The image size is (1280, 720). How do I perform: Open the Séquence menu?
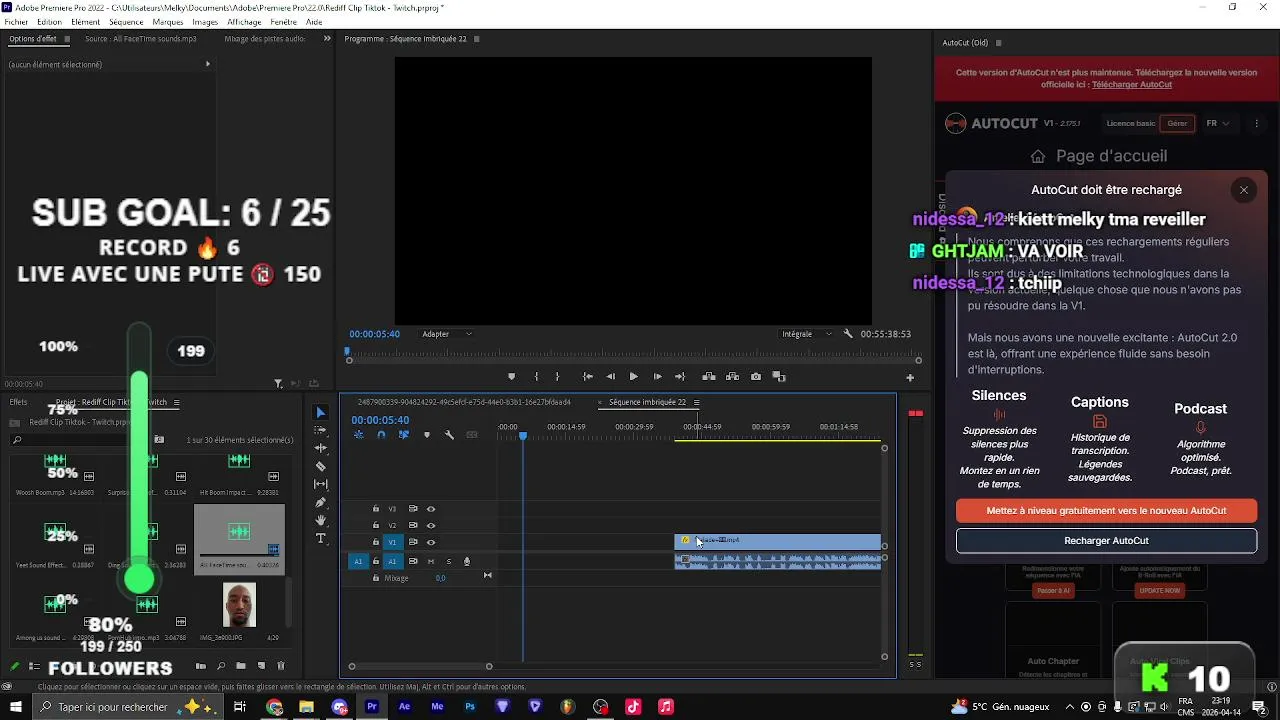[x=126, y=22]
